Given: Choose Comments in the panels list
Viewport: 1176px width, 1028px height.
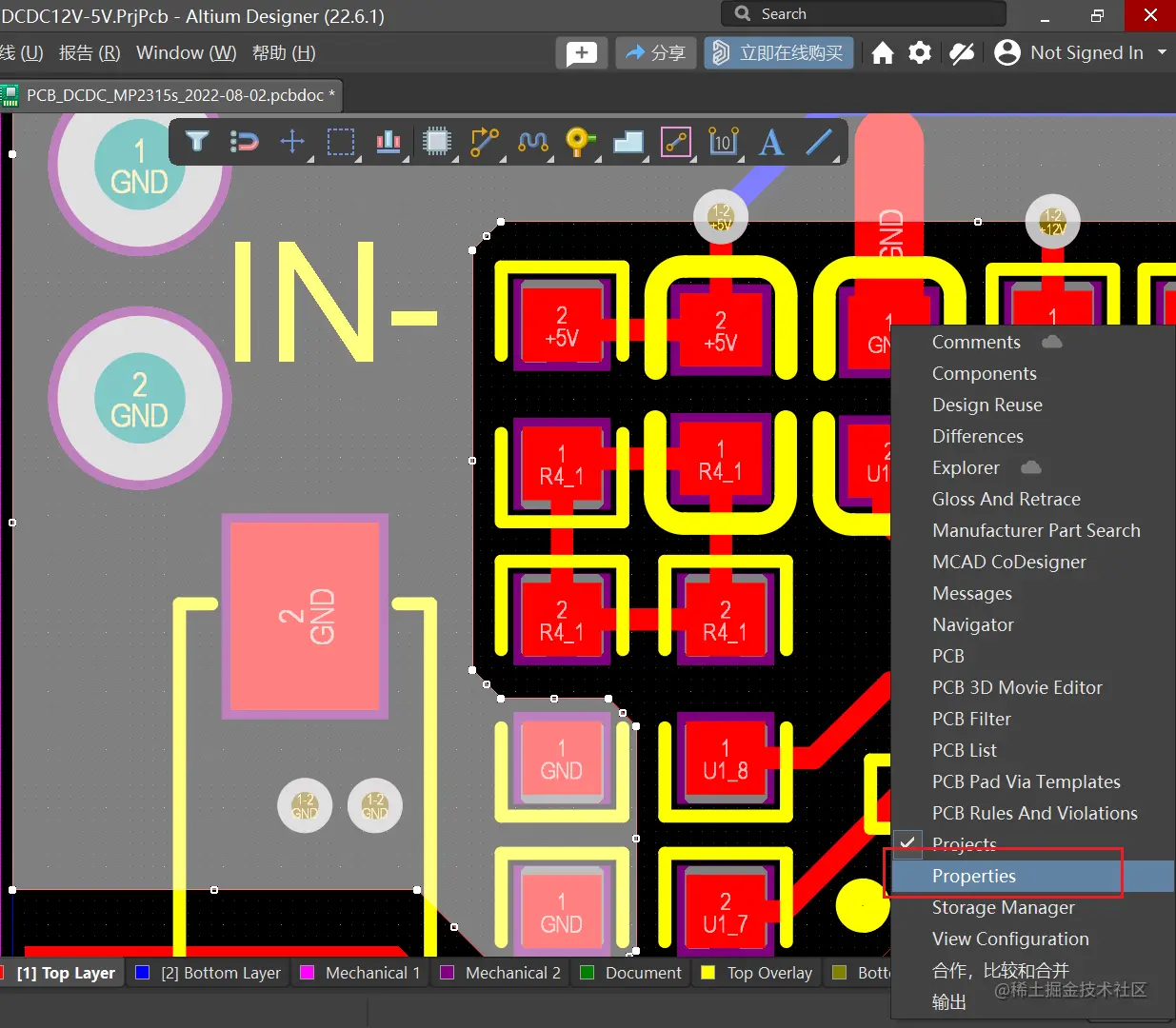Looking at the screenshot, I should (1033, 342).
